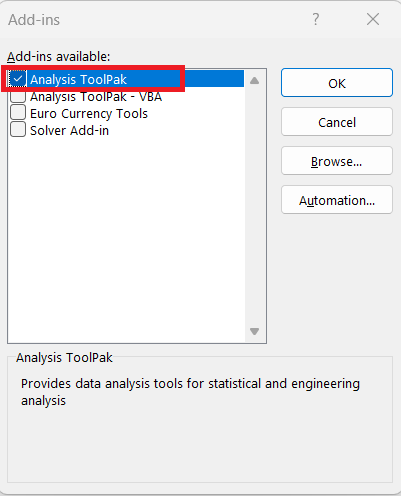Dismiss the dialog with Cancel
Image resolution: width=401 pixels, height=496 pixels.
point(337,122)
